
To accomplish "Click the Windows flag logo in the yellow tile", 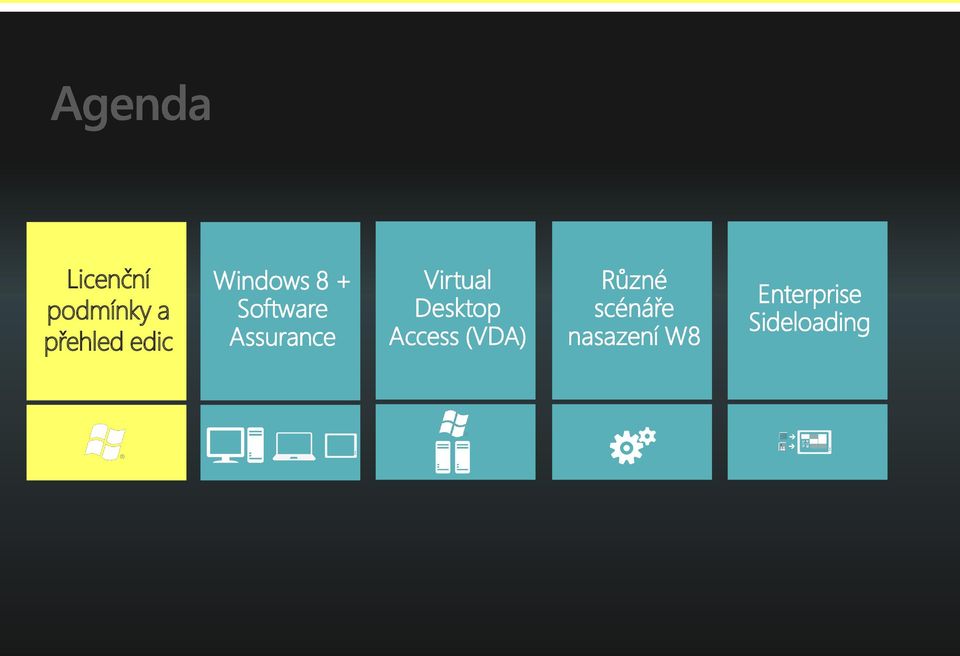I will (105, 442).
